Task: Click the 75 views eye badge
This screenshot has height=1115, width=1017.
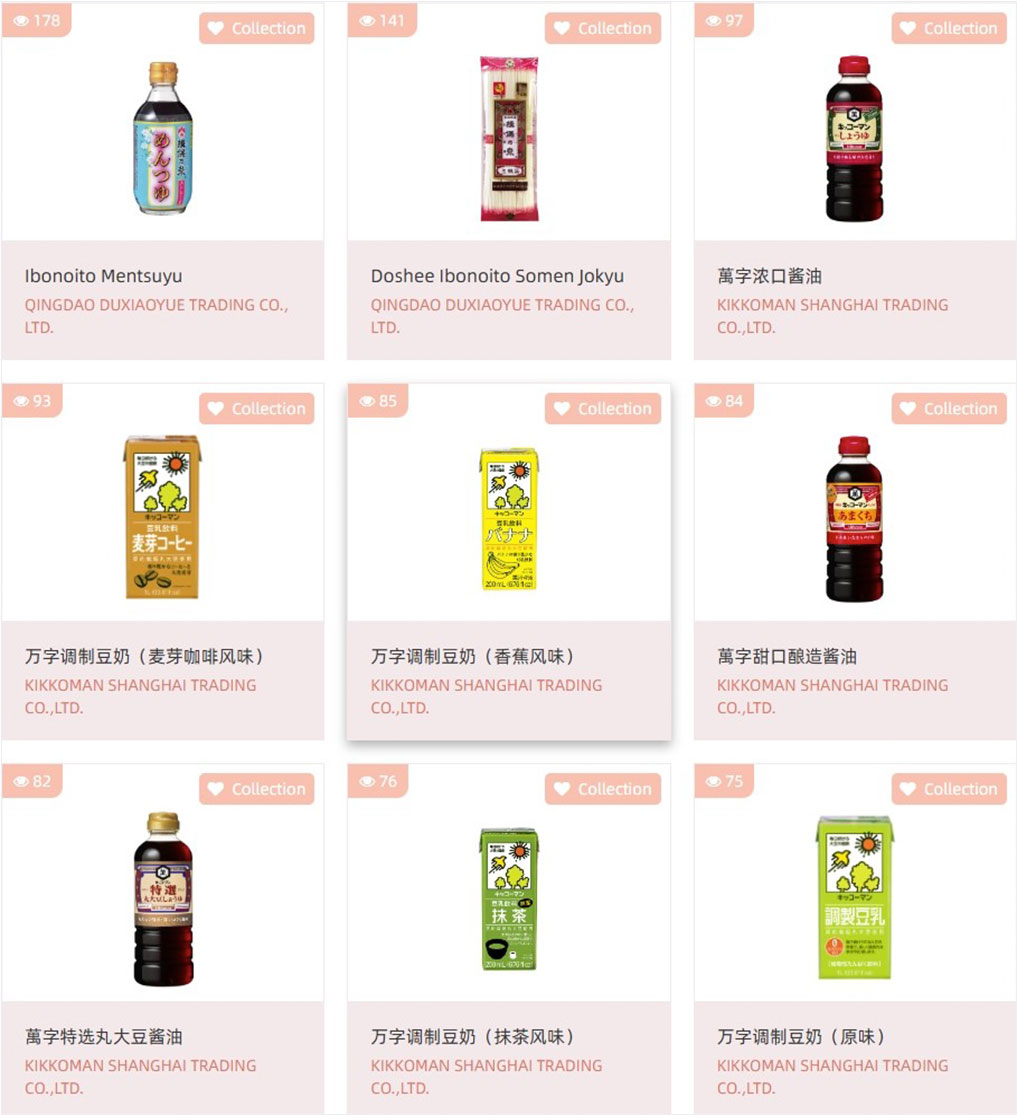Action: tap(724, 781)
